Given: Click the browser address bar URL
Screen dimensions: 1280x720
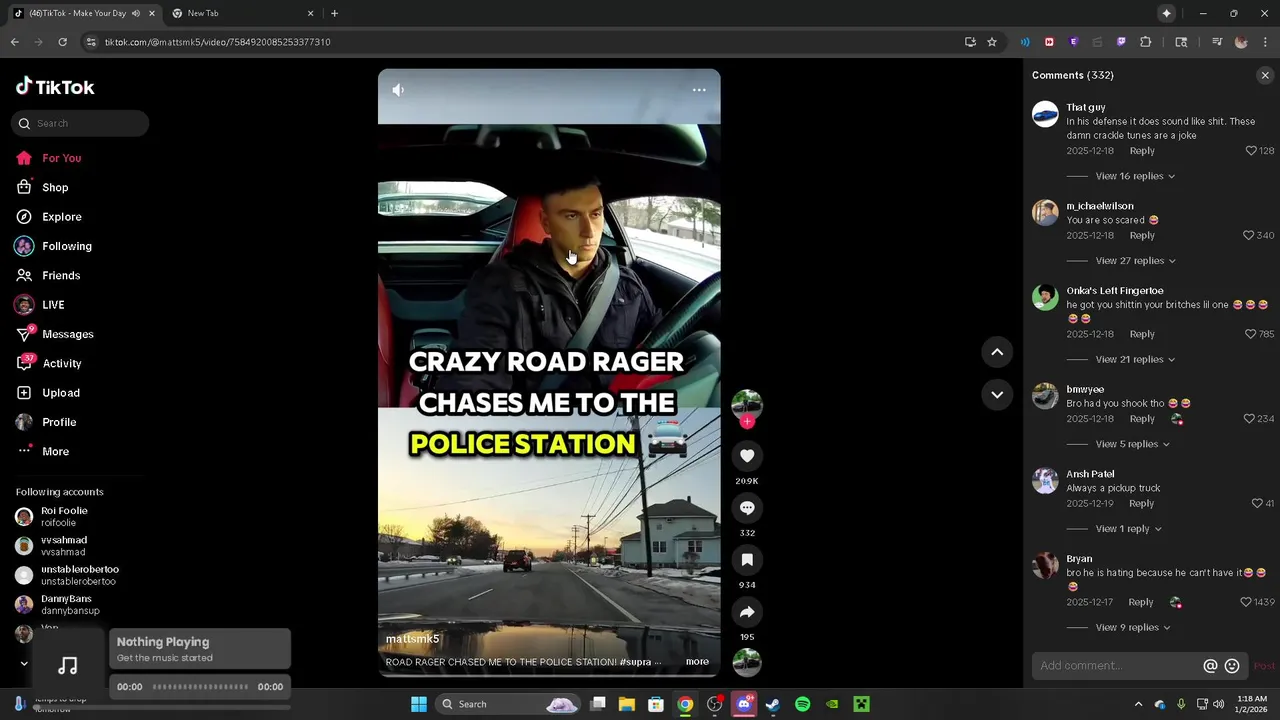Looking at the screenshot, I should 217,42.
